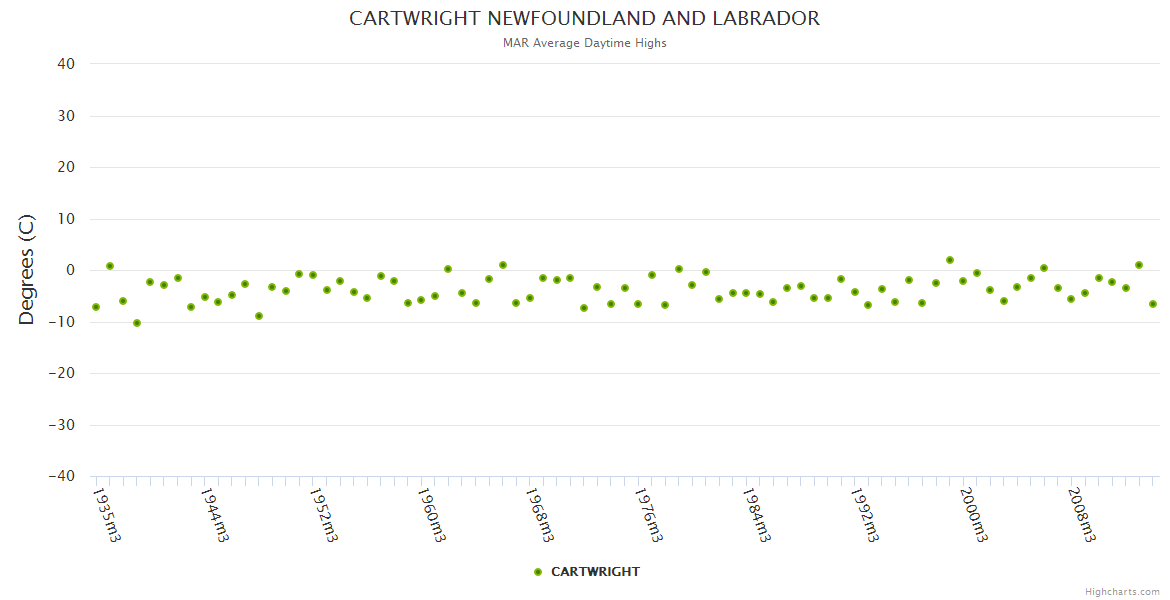Toggle the CARTWRIGHT series legend item
Viewport: 1170px width, 600px height.
(594, 572)
